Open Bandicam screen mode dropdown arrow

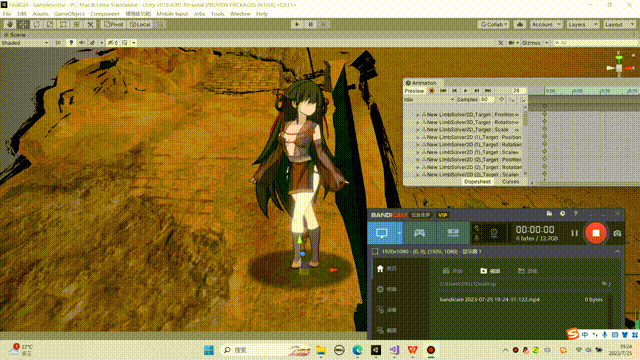399,233
